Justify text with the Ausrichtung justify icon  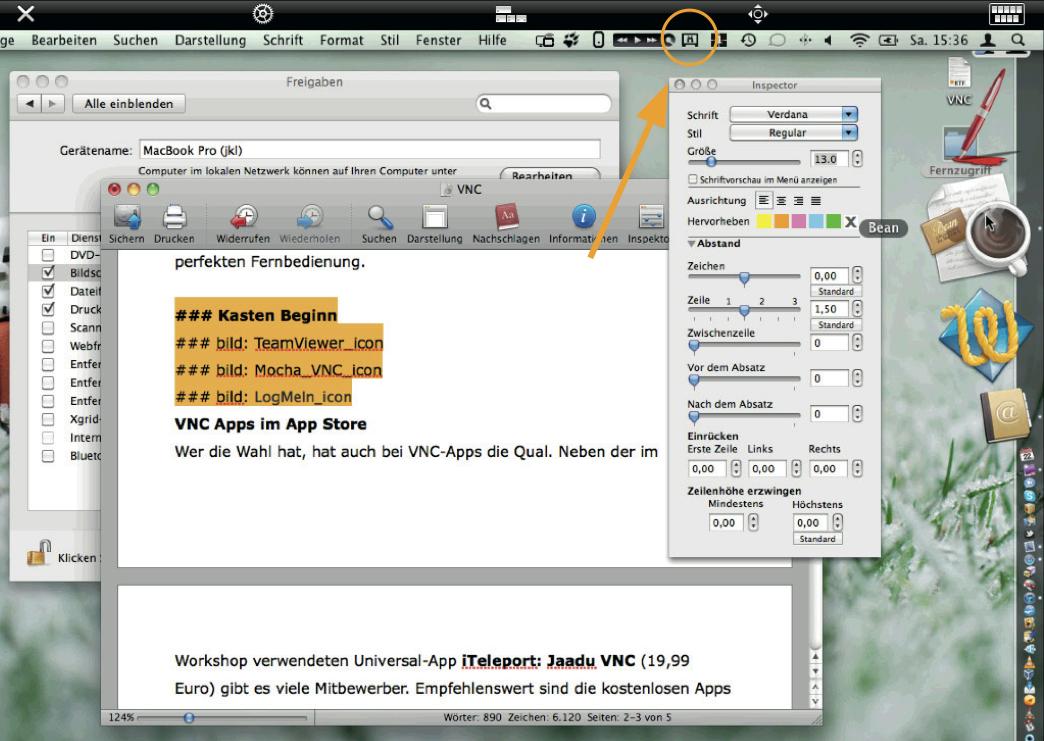click(816, 200)
